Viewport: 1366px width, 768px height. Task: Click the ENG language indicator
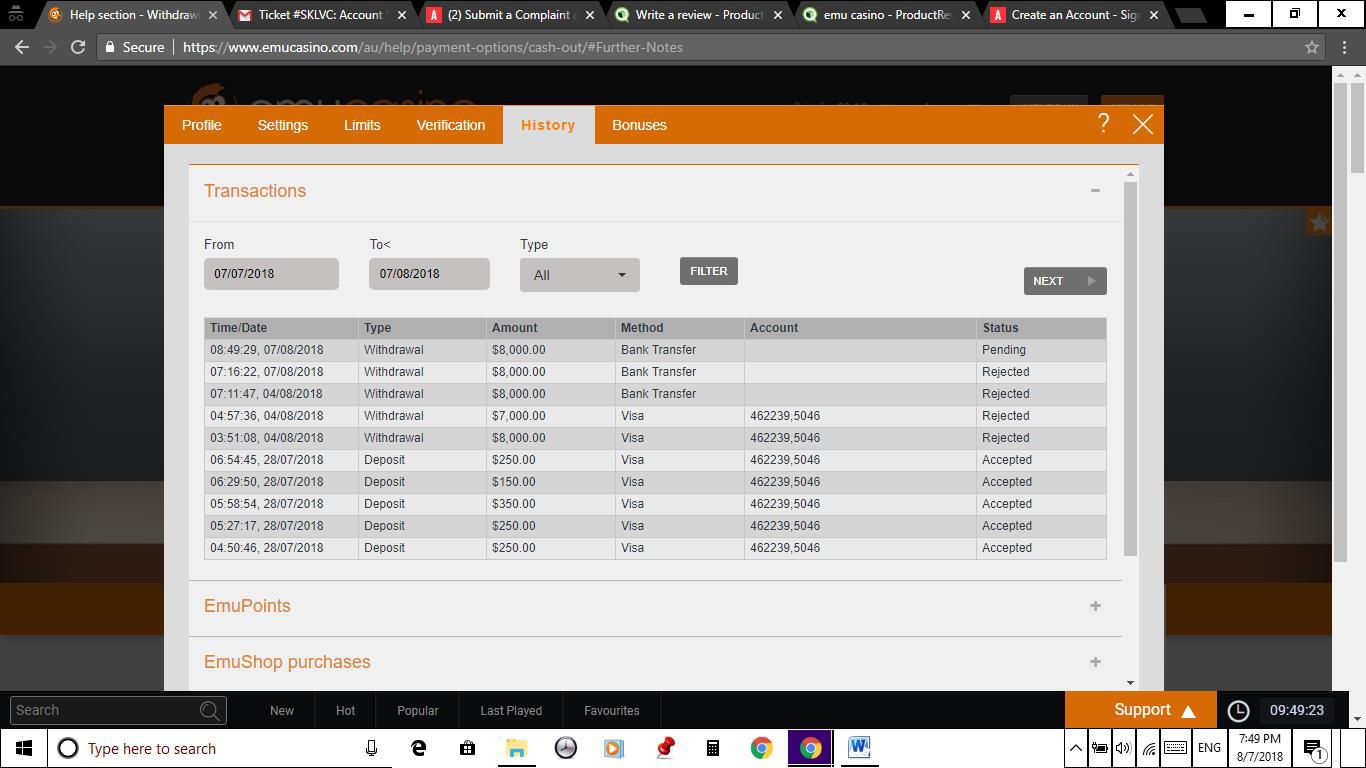[x=1209, y=748]
